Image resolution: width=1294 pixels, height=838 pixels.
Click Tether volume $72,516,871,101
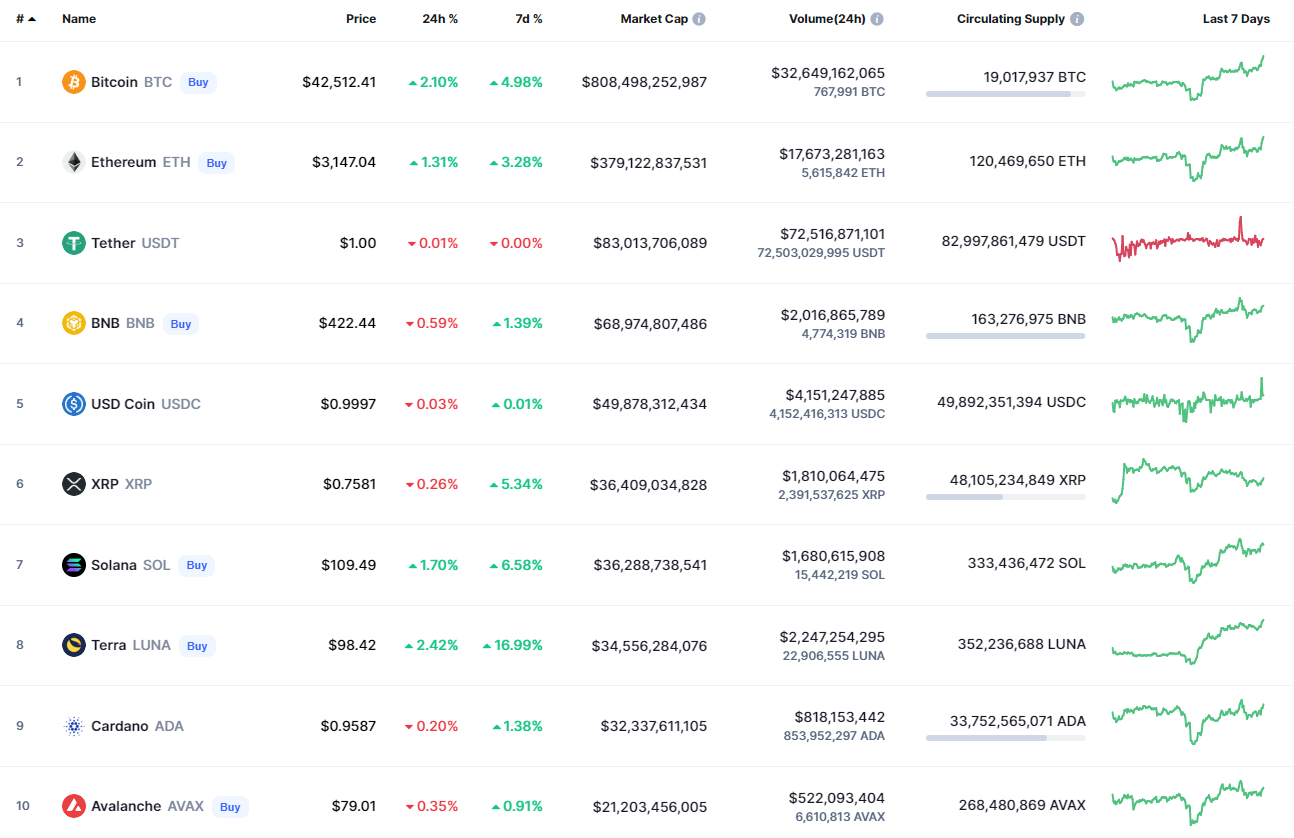pyautogui.click(x=832, y=234)
